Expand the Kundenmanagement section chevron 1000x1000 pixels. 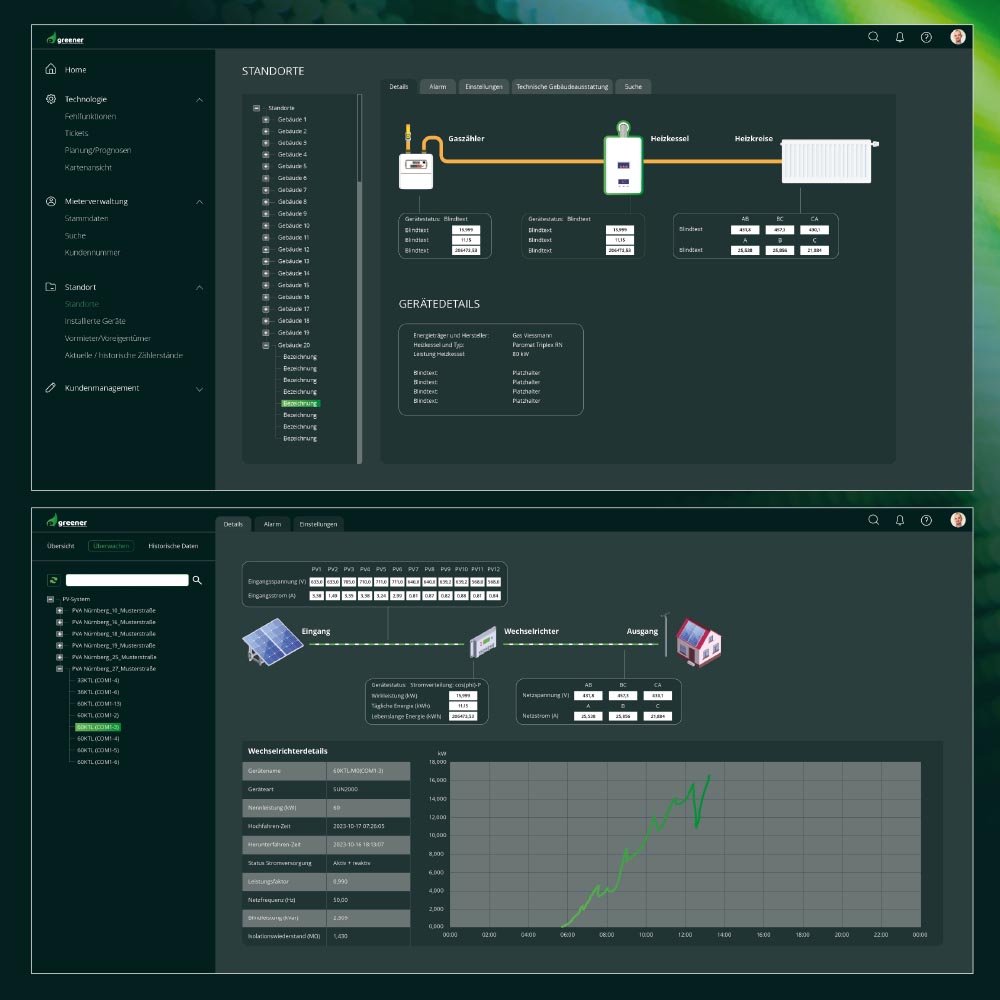(199, 389)
